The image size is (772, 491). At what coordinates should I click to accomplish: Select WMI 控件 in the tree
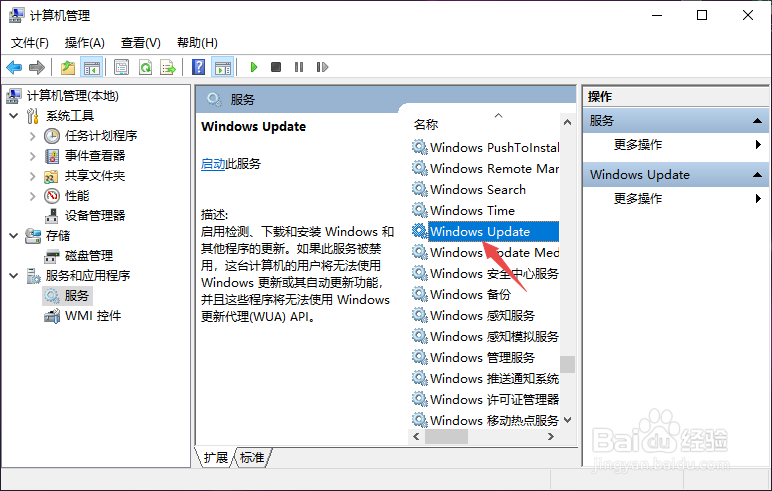coord(93,316)
